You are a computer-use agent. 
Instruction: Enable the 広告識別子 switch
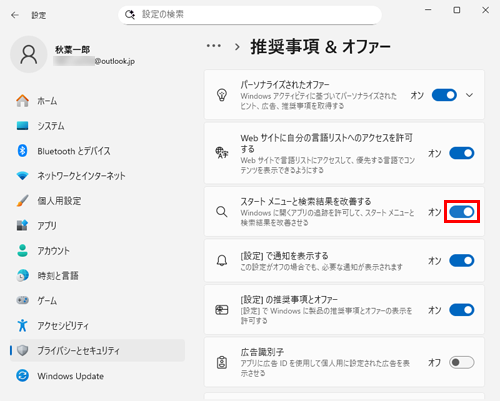coord(462,362)
